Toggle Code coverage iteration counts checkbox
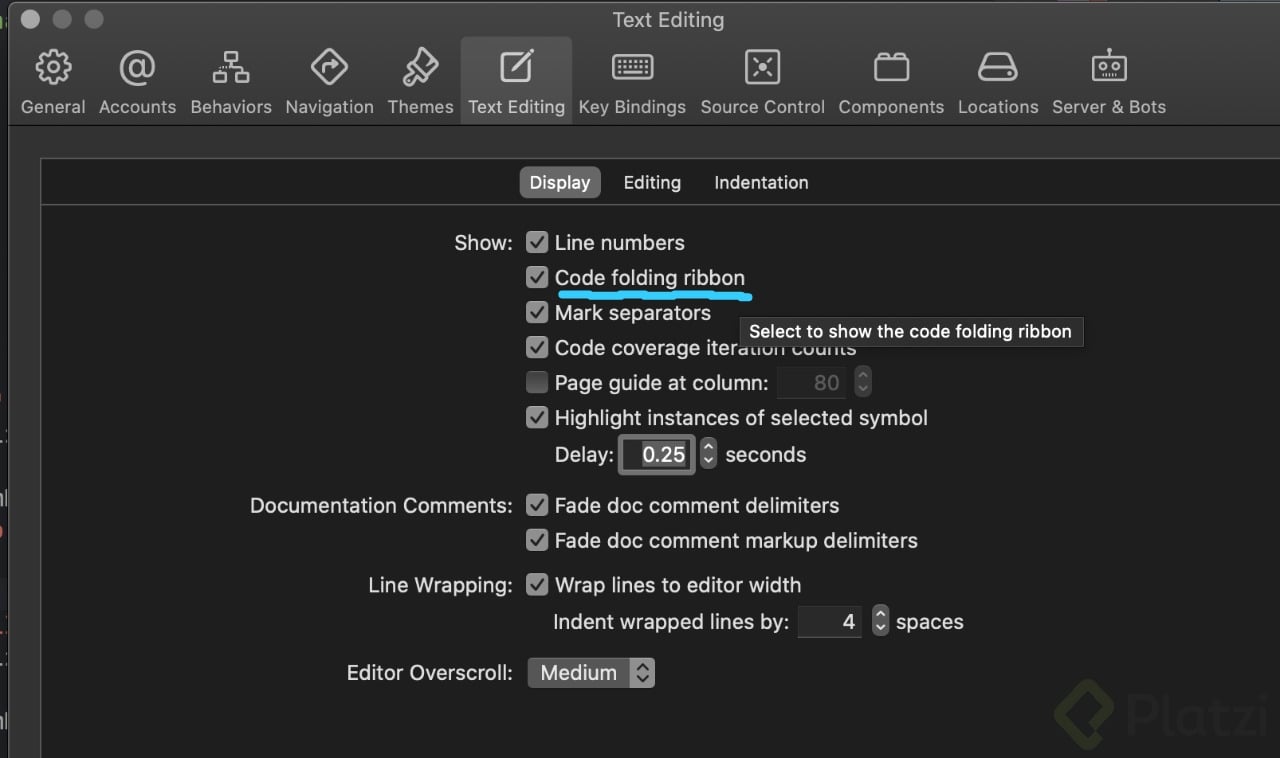 click(537, 347)
